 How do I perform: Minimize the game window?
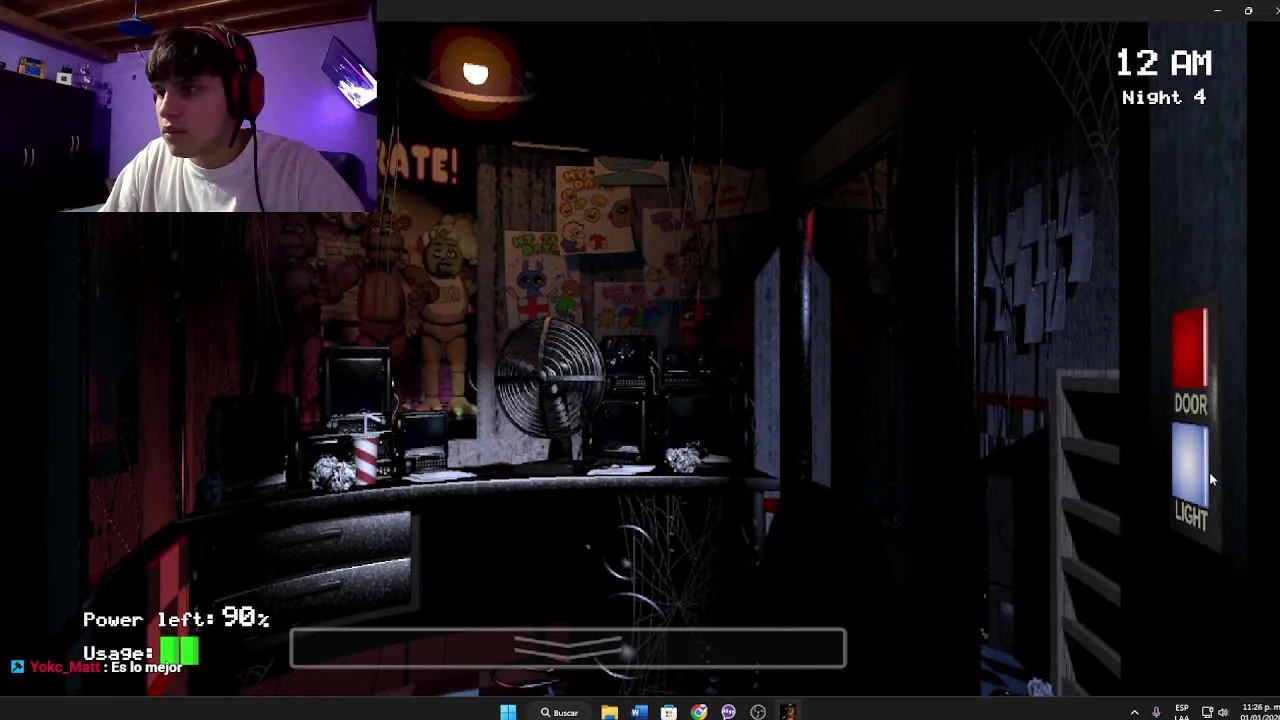pos(1217,10)
